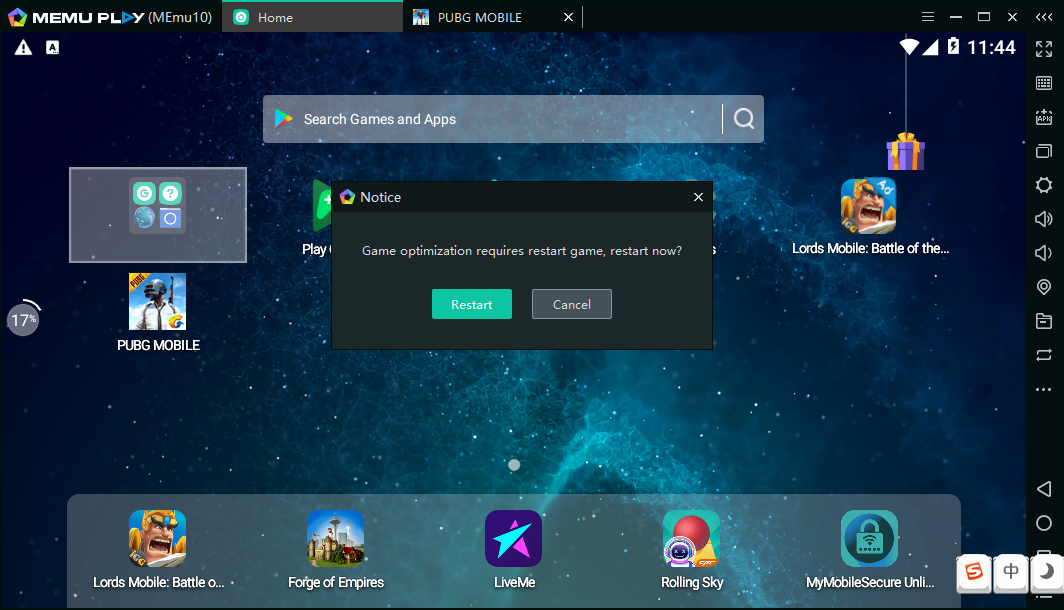Launch PUBG MOBILE from the desktop
Viewport: 1064px width, 610px height.
point(158,302)
